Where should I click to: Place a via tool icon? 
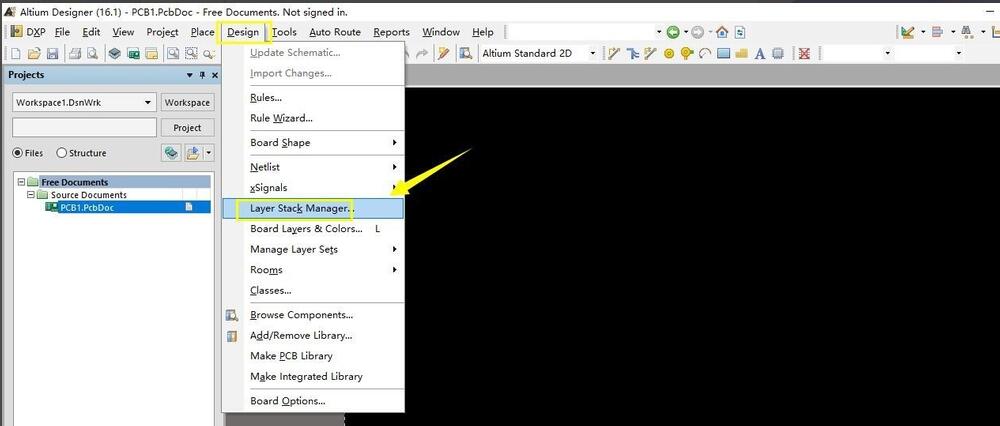(x=687, y=54)
